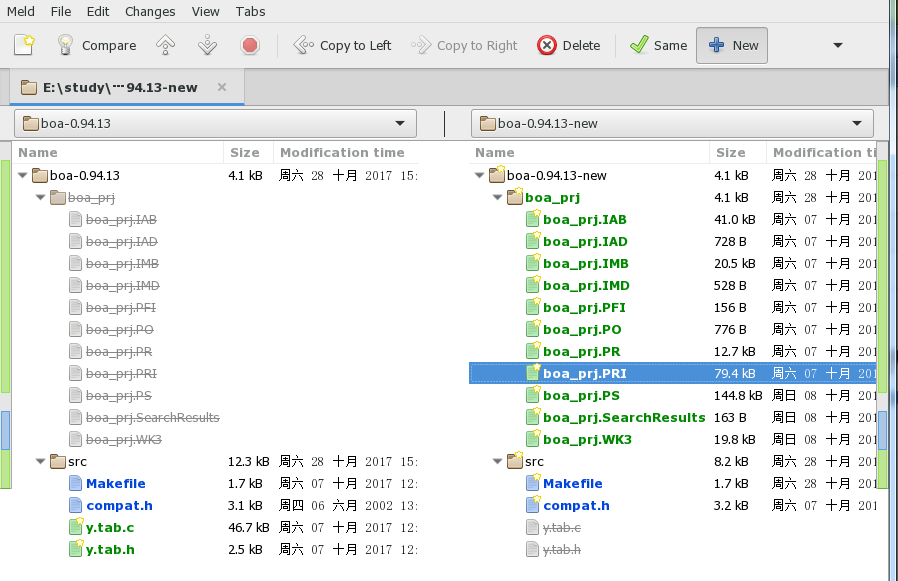Go to previous change up arrow
This screenshot has height=581, width=898.
(x=166, y=45)
